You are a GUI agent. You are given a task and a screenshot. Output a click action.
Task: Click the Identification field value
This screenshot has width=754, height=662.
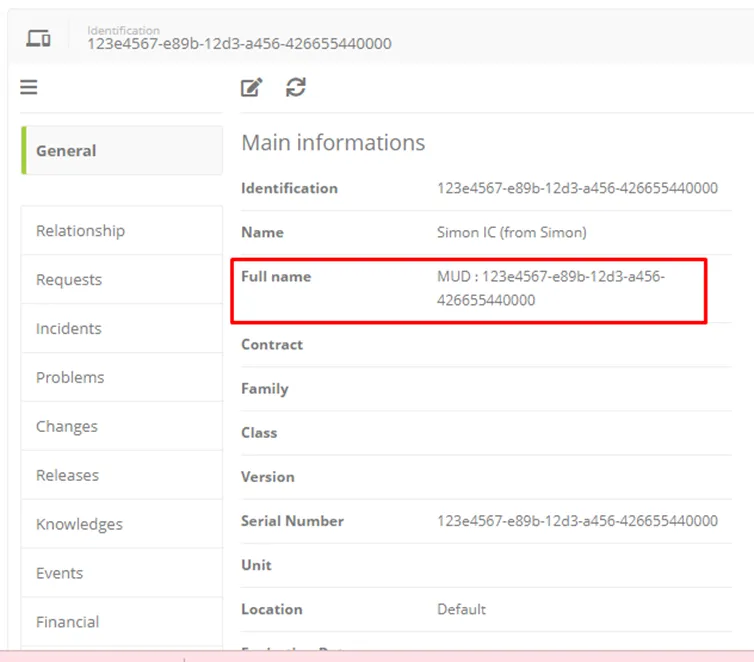577,188
